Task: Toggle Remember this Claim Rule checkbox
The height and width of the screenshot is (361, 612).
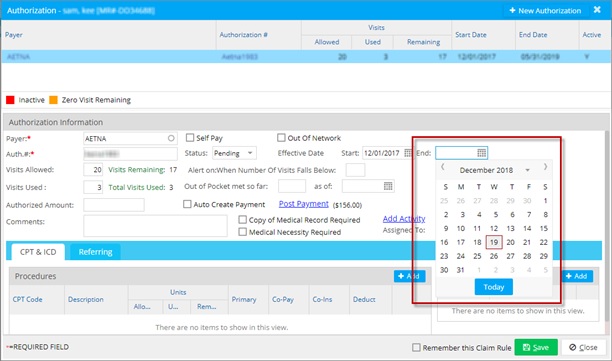Action: 416,347
